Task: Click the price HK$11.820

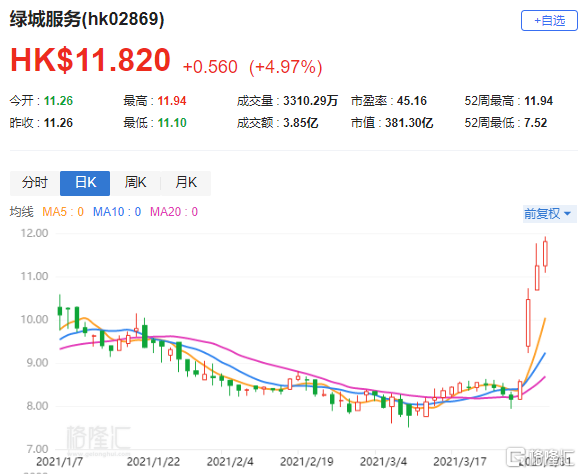Action: click(90, 60)
